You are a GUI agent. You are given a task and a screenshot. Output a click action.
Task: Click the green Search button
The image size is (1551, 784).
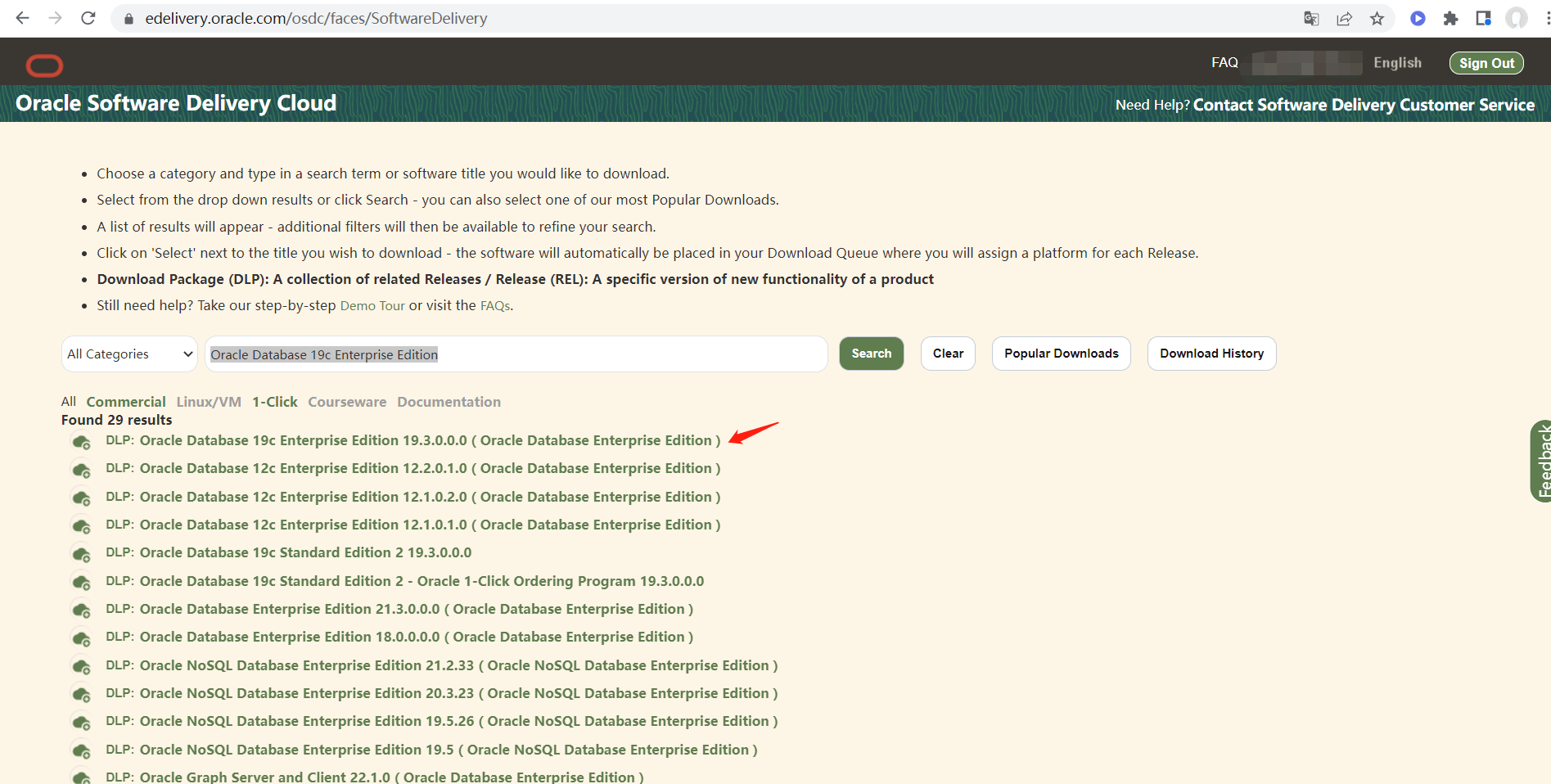coord(872,354)
